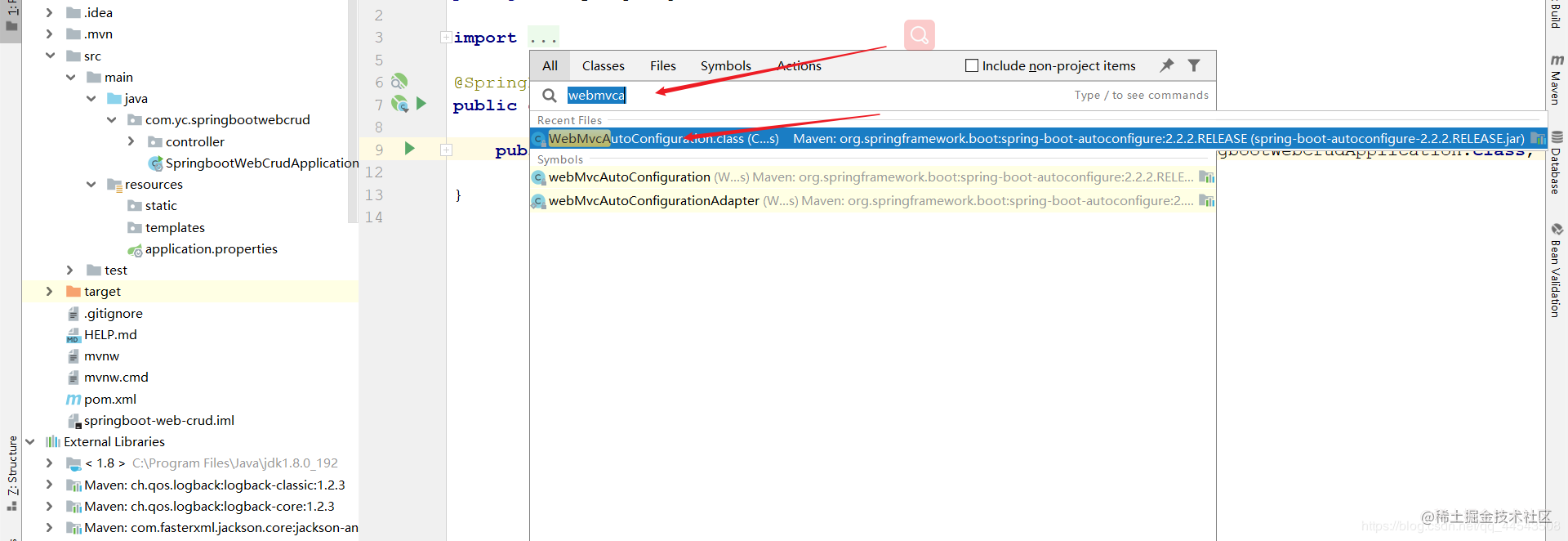Collapse External Libraries node
1568x541 pixels.
pyautogui.click(x=29, y=441)
